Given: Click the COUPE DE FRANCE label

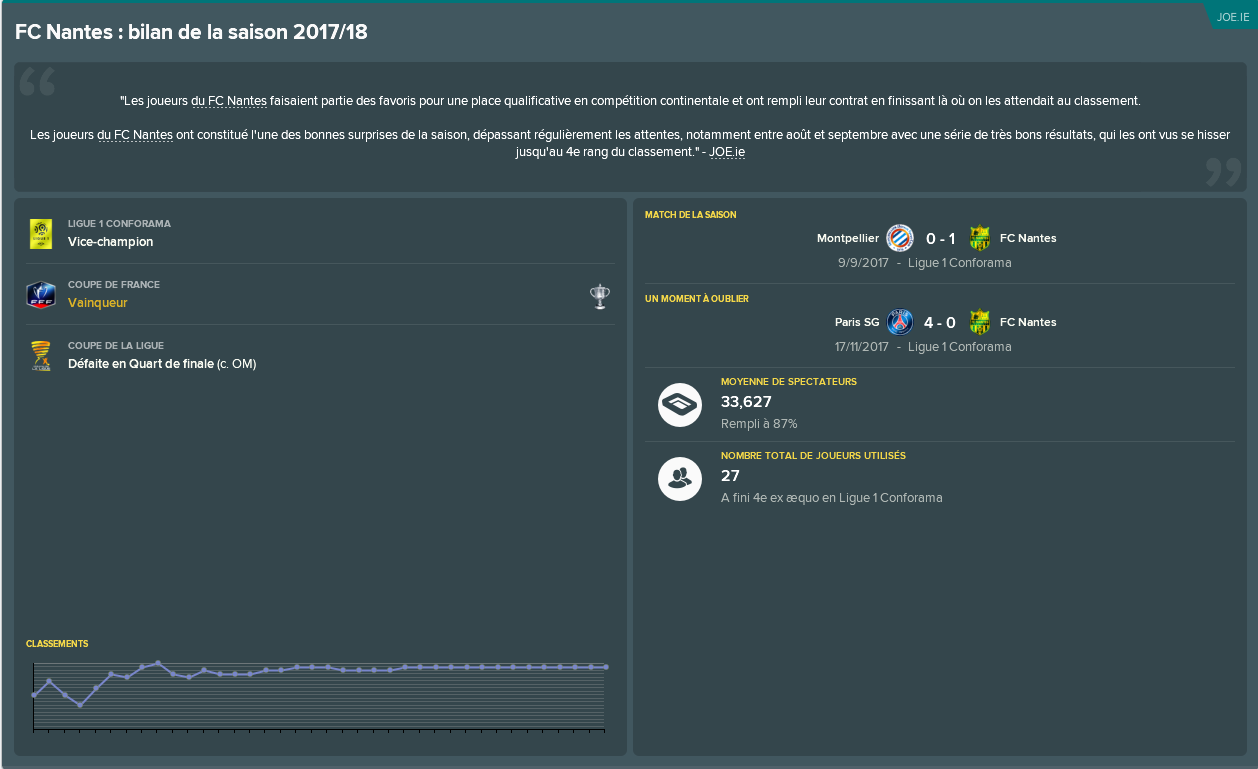Looking at the screenshot, I should [x=114, y=285].
